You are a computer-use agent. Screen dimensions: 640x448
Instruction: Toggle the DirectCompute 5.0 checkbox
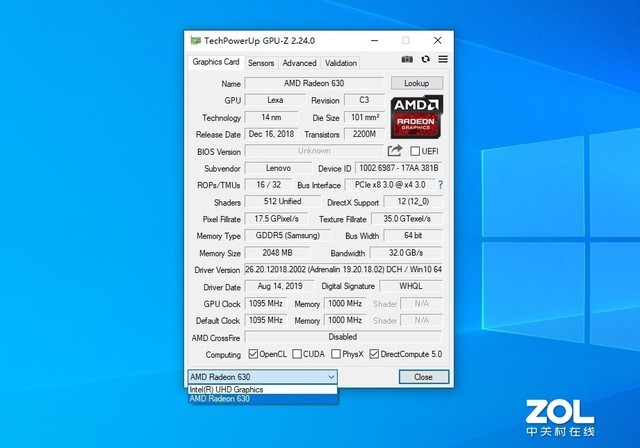pyautogui.click(x=374, y=354)
